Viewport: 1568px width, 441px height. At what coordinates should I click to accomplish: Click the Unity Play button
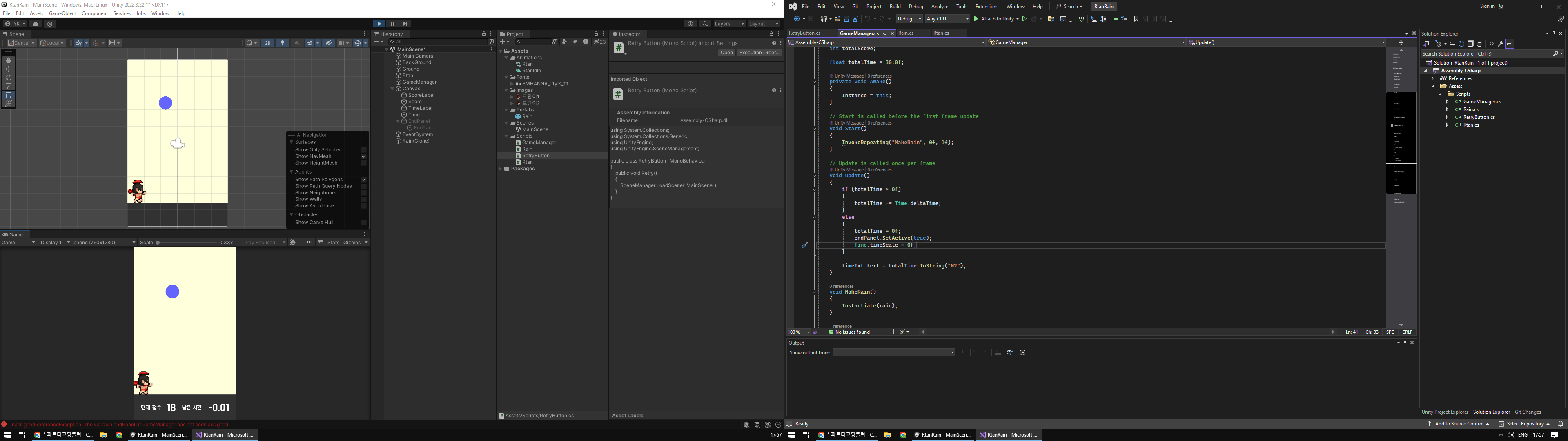tap(379, 24)
